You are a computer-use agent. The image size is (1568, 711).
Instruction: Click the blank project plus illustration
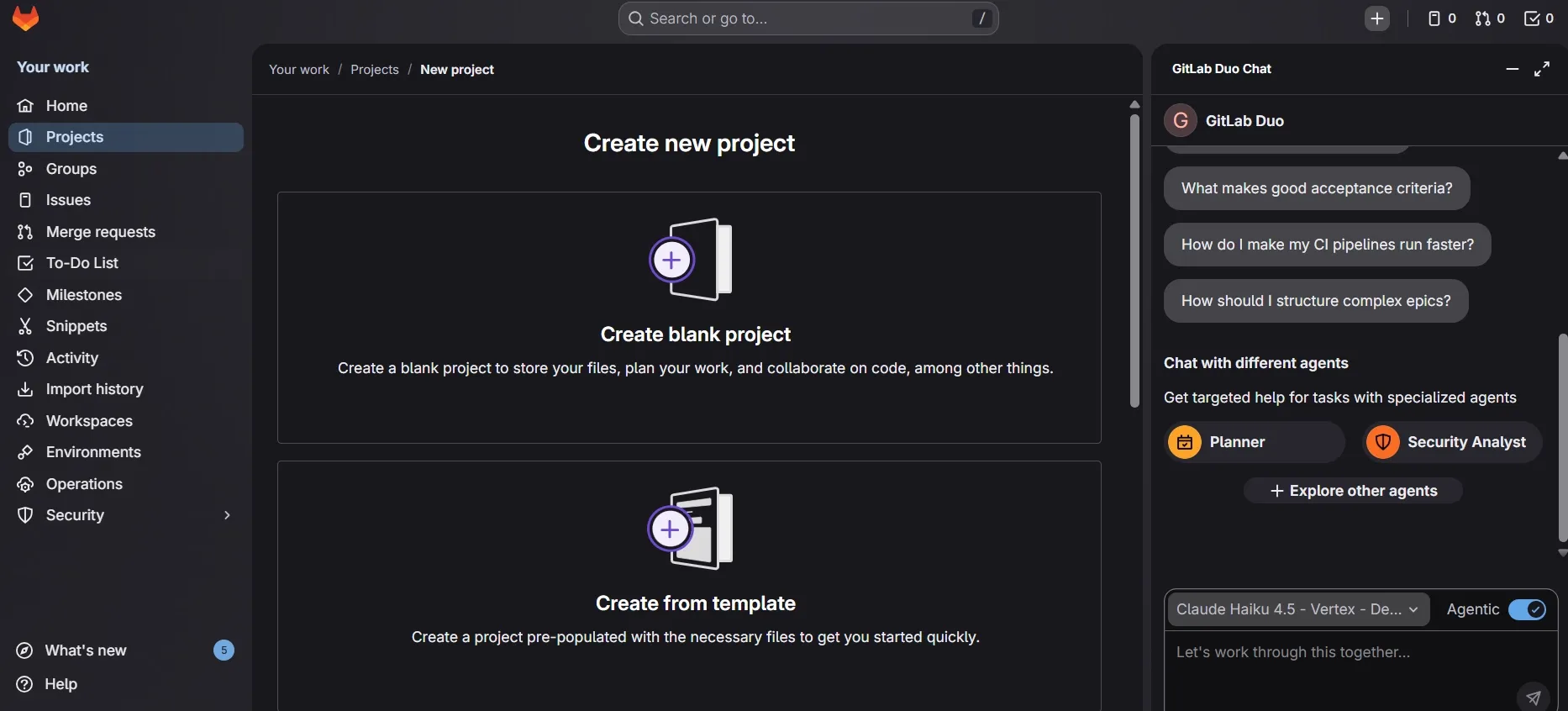[691, 260]
